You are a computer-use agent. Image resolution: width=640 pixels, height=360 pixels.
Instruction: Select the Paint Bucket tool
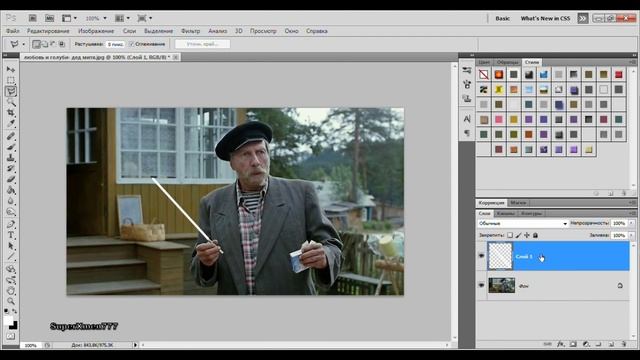tap(11, 190)
